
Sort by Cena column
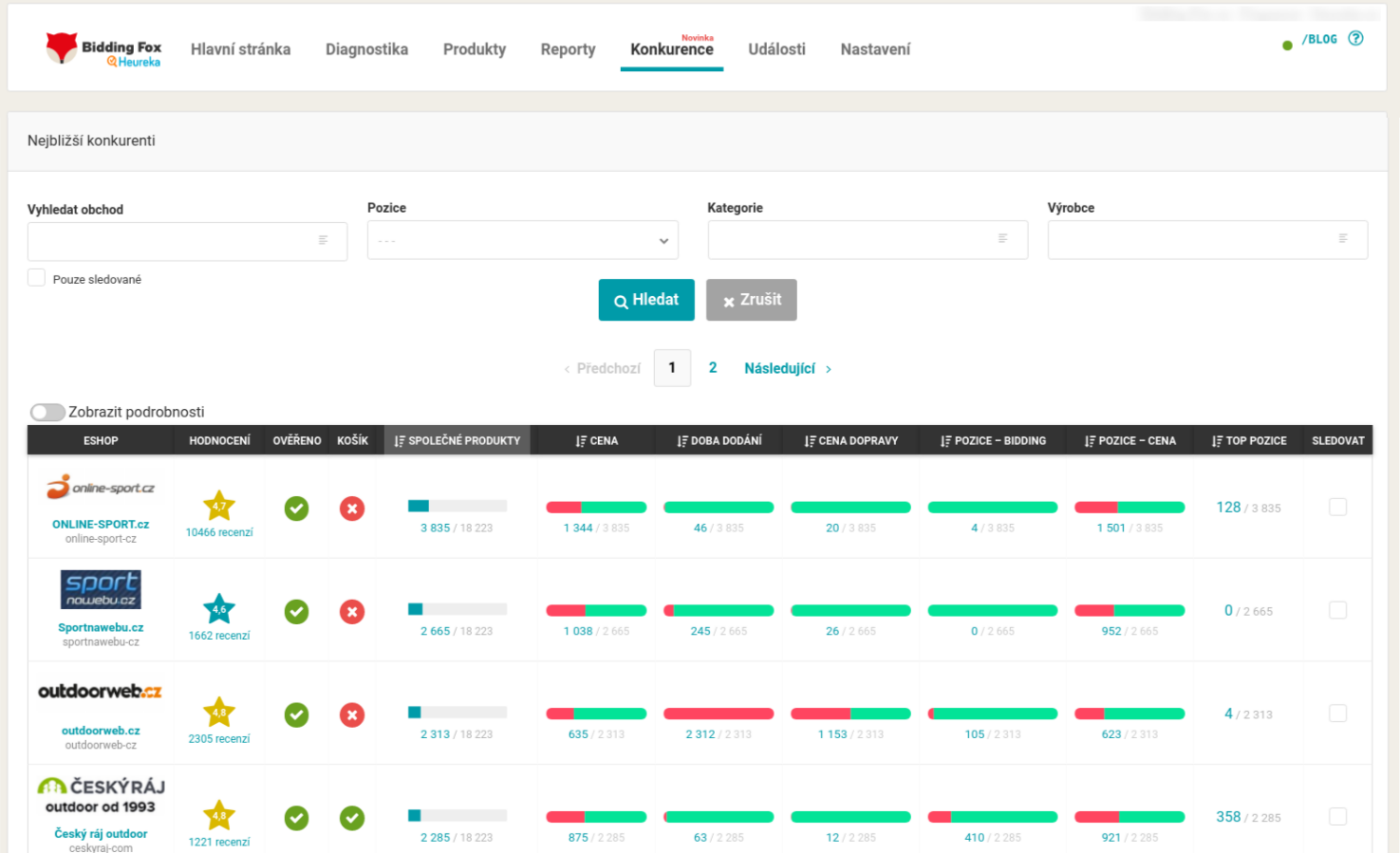(x=596, y=440)
